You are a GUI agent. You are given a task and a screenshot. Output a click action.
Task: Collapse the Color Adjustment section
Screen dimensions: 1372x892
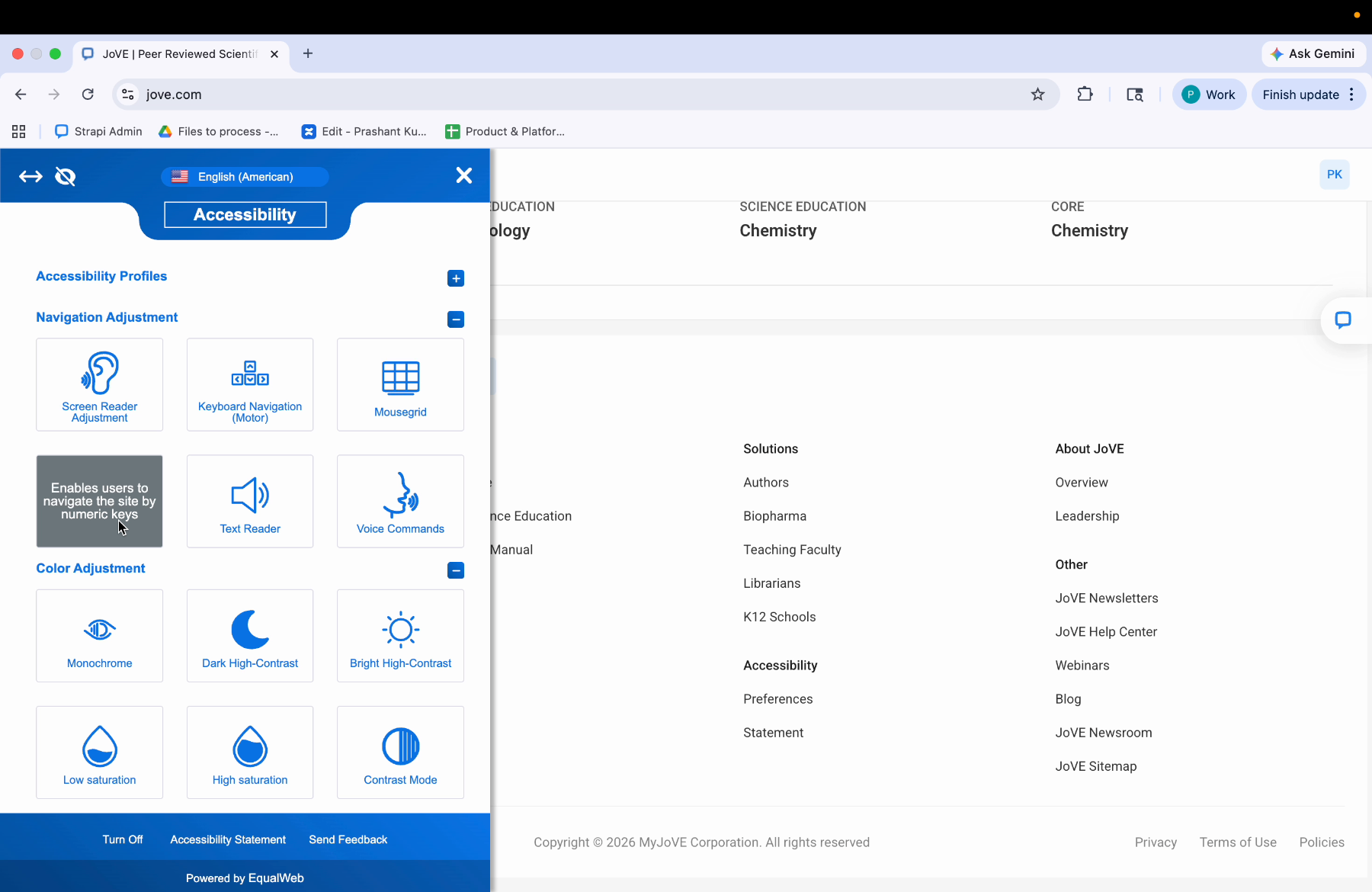[456, 570]
